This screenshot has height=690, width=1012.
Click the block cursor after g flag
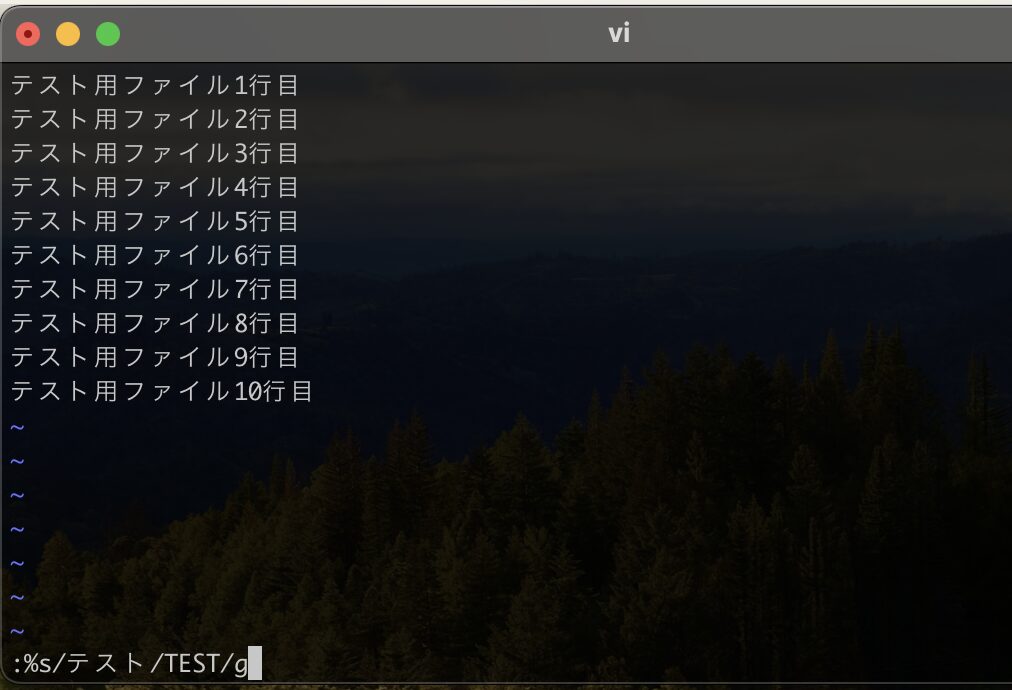point(255,664)
